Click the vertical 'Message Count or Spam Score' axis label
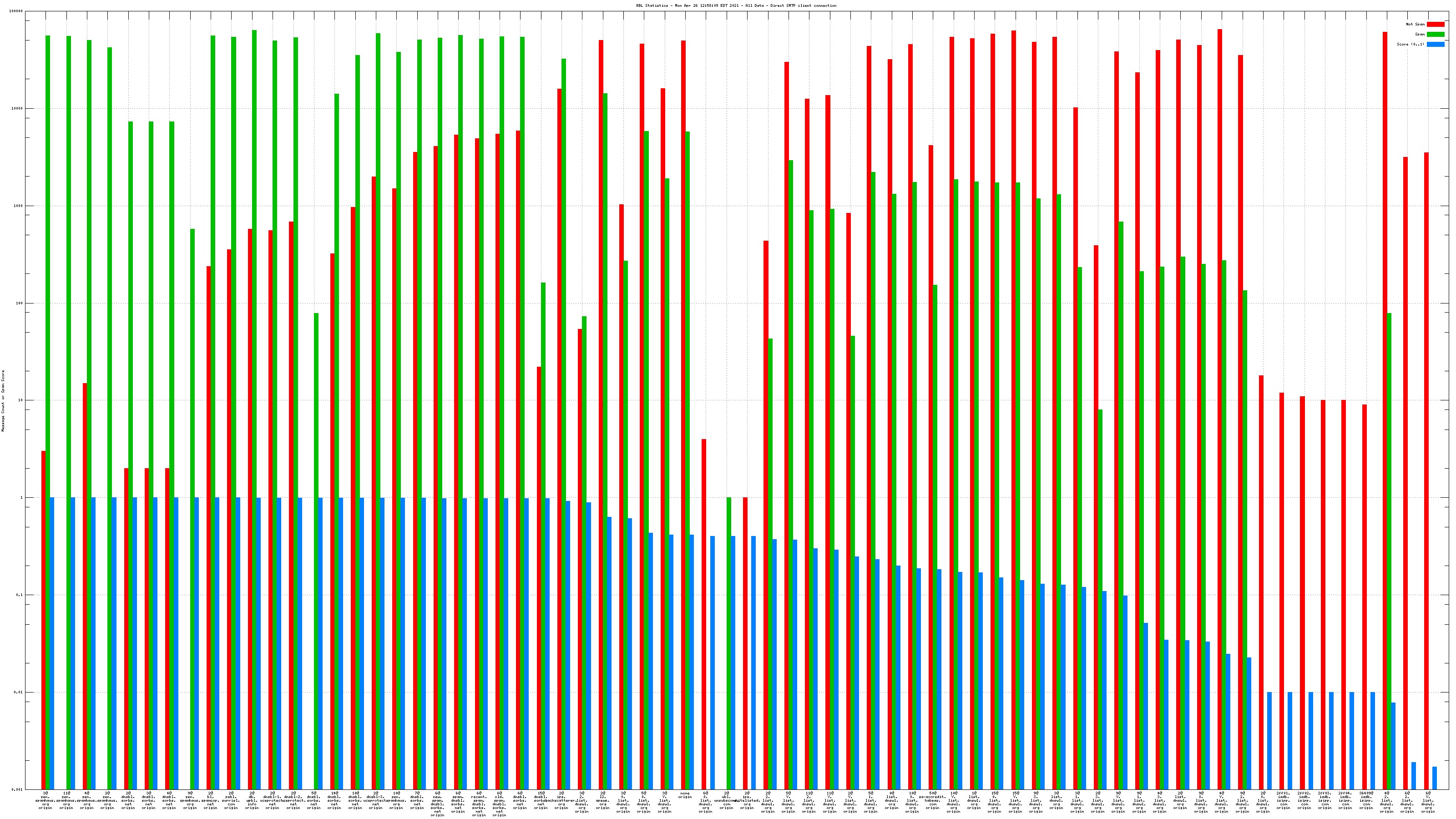1456x819 pixels. [3, 401]
